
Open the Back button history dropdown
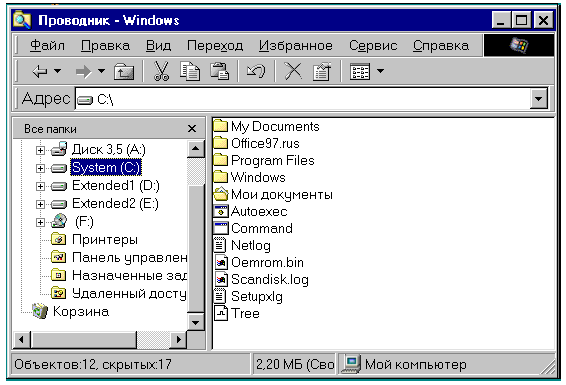coord(58,71)
